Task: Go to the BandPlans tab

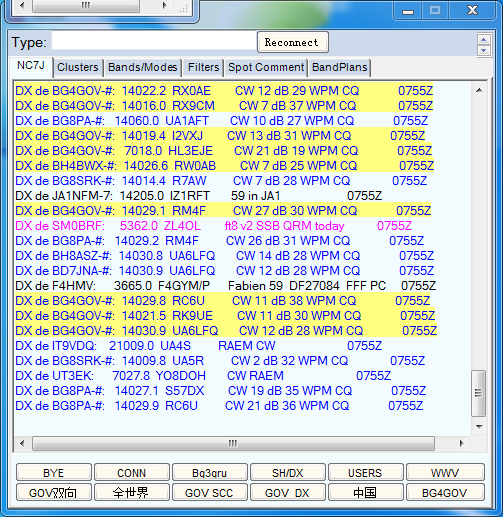Action: pyautogui.click(x=340, y=67)
